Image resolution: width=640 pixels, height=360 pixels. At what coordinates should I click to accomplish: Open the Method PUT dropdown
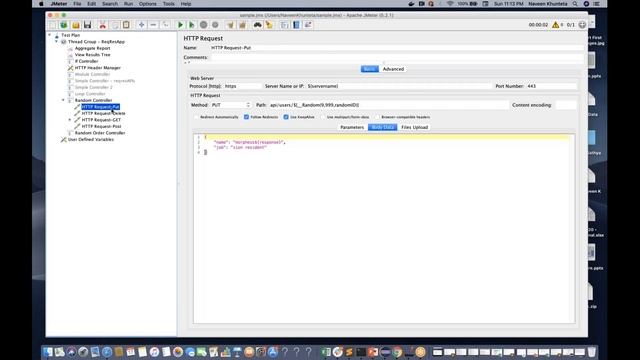point(230,105)
